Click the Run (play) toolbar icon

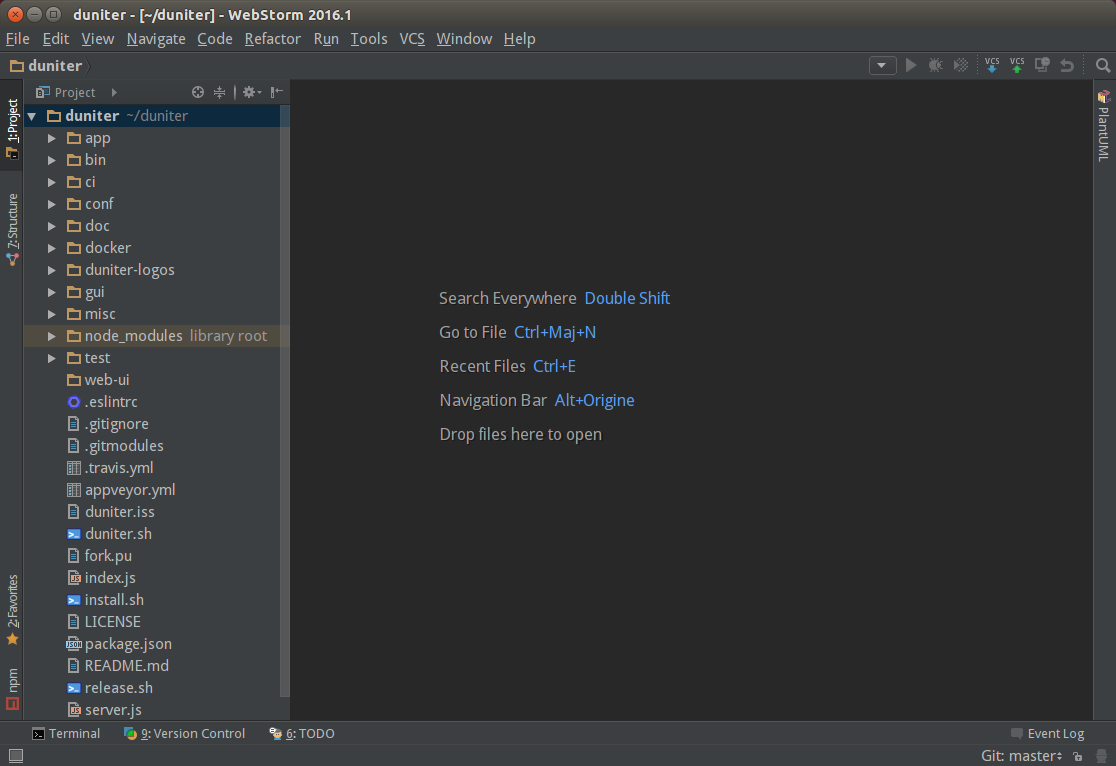[910, 65]
